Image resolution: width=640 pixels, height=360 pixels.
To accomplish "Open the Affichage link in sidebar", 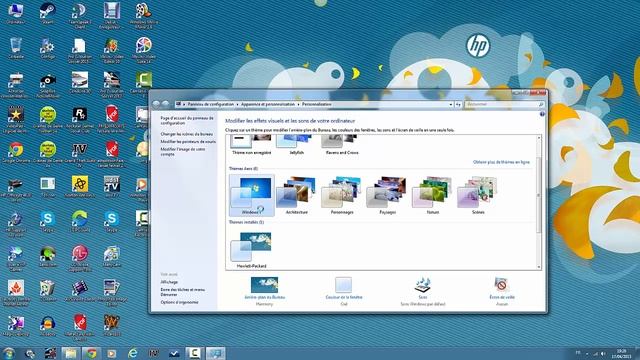I will click(x=169, y=282).
